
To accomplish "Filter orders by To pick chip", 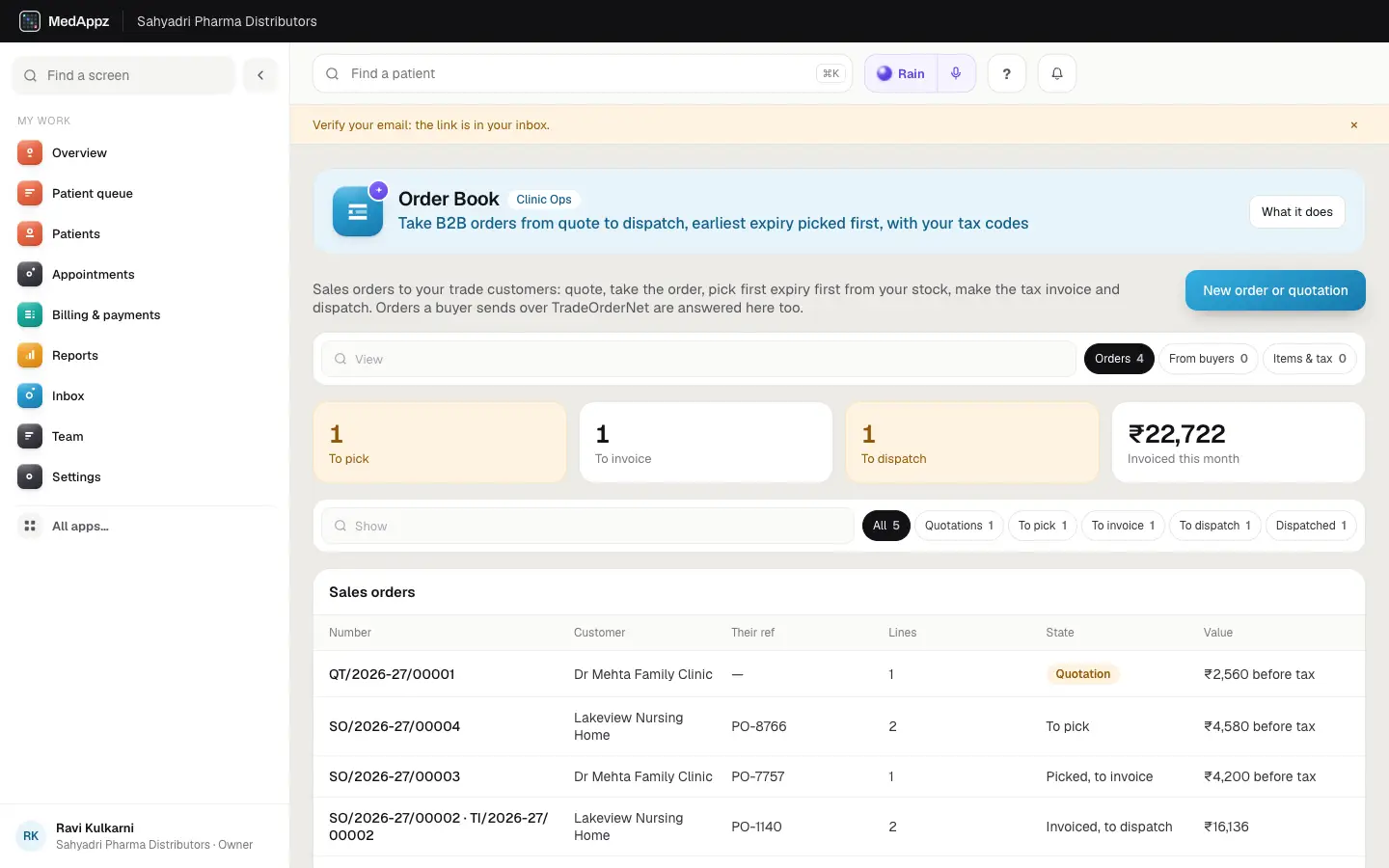I will 1043,526.
